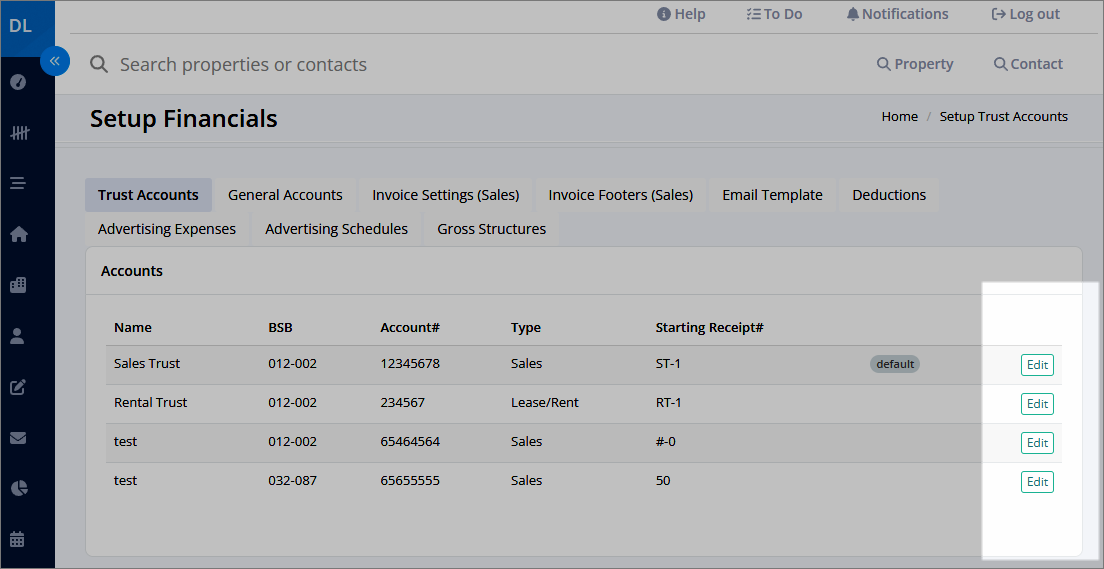Edit the Rental Trust account
Screen dimensions: 1104x569
pyautogui.click(x=1037, y=404)
